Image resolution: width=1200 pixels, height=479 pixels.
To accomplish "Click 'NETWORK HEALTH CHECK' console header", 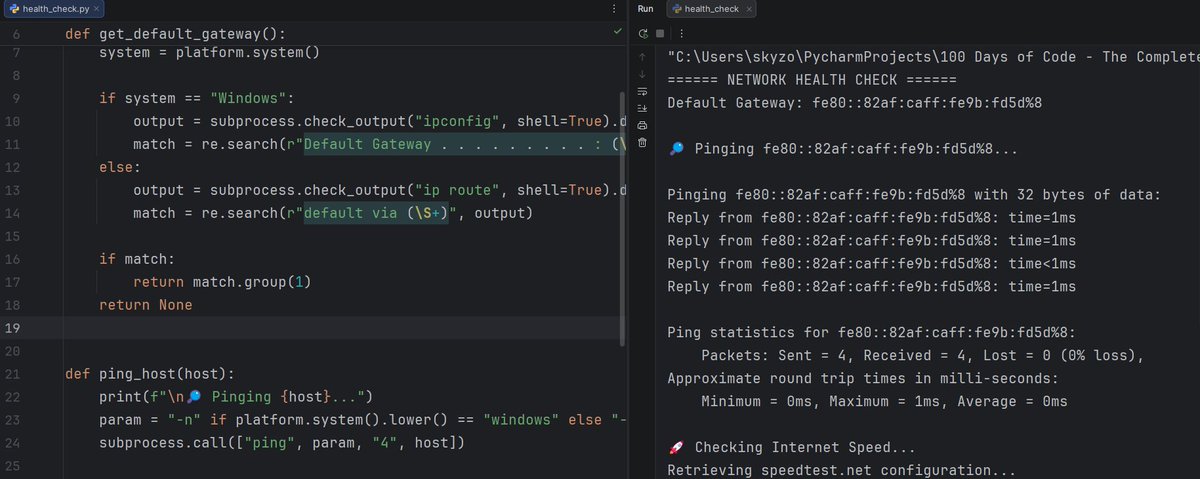I will [x=812, y=79].
